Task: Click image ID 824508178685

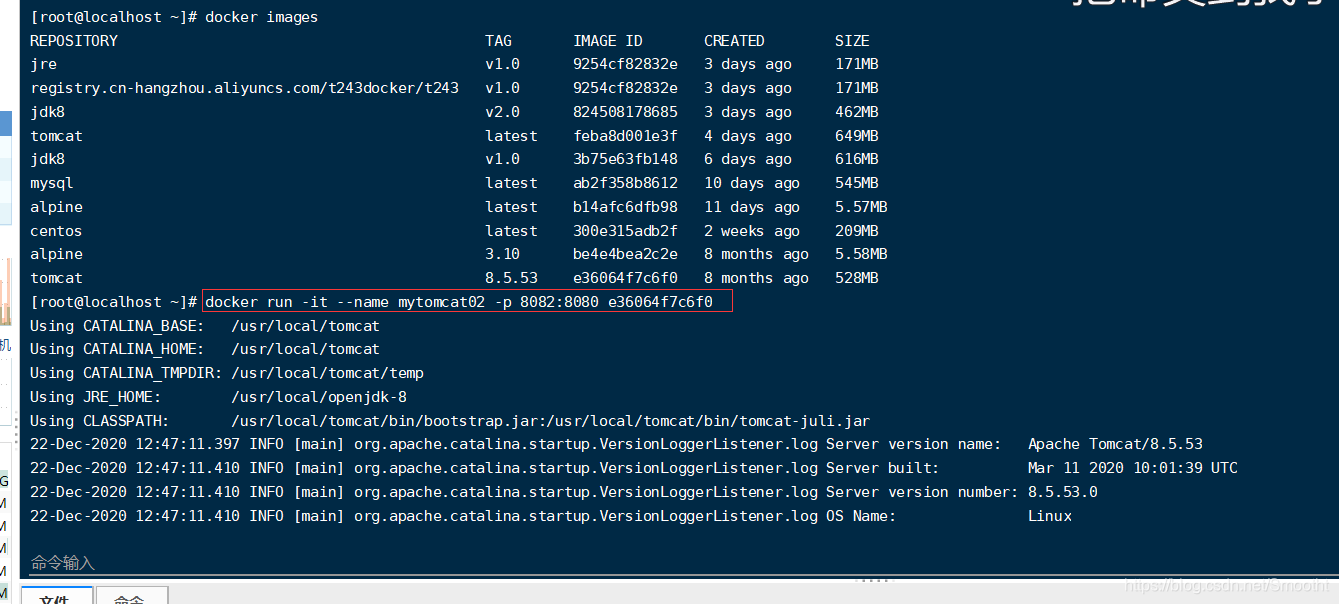Action: [x=625, y=112]
